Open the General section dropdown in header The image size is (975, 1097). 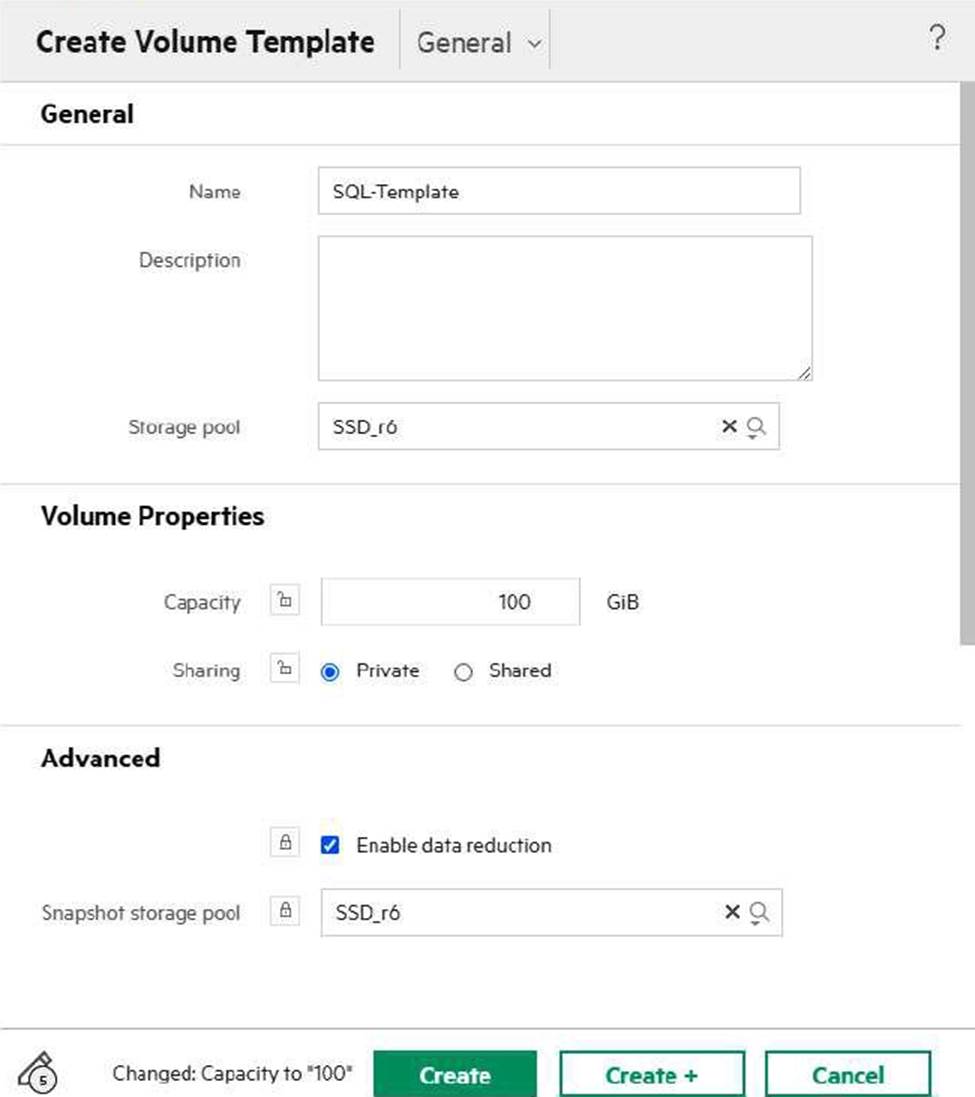pos(478,43)
